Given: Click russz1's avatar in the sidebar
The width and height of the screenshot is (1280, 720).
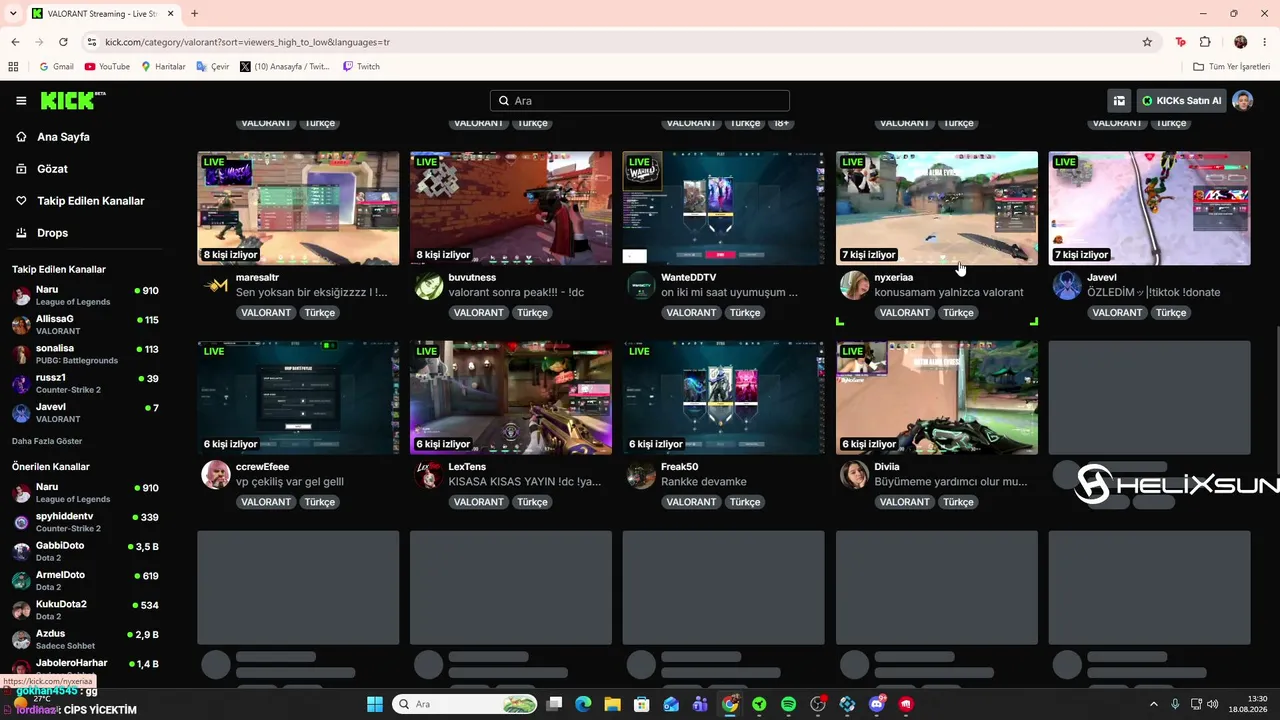Looking at the screenshot, I should point(21,384).
